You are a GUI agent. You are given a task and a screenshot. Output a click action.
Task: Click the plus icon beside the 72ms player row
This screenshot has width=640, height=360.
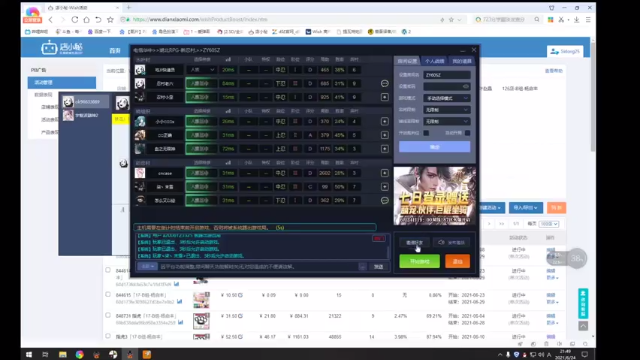pyautogui.click(x=384, y=149)
